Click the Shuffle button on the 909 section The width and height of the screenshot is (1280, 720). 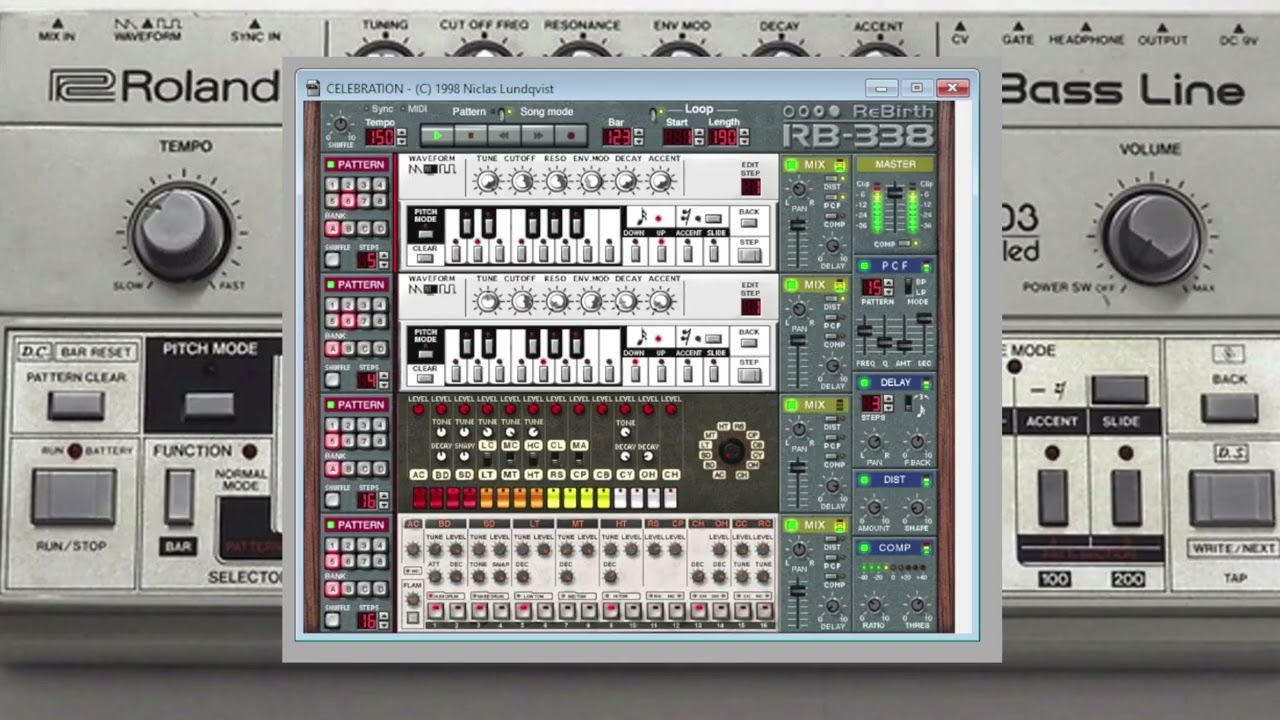333,620
